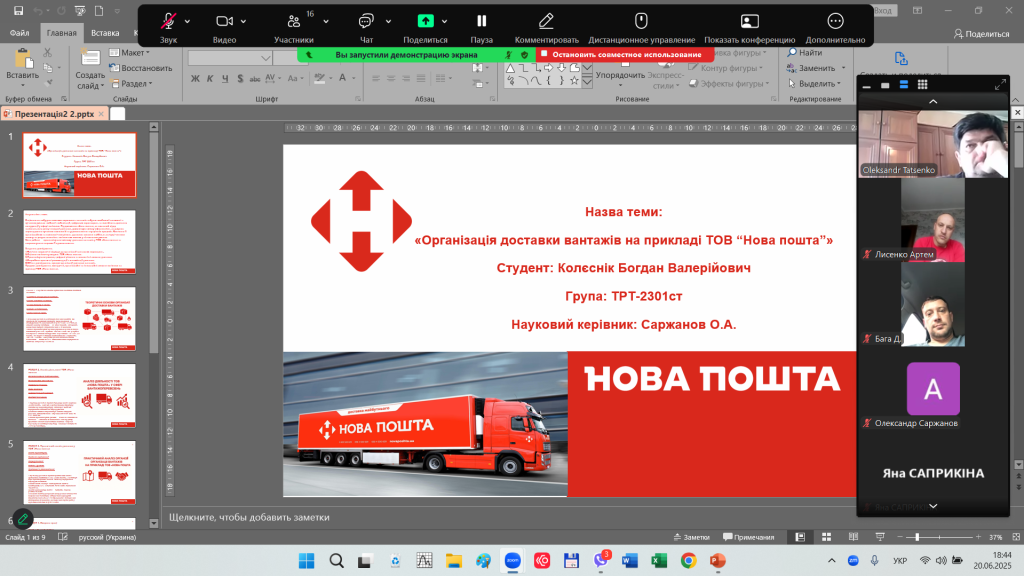Open Word from the taskbar
Image resolution: width=1024 pixels, height=576 pixels.
pos(630,560)
